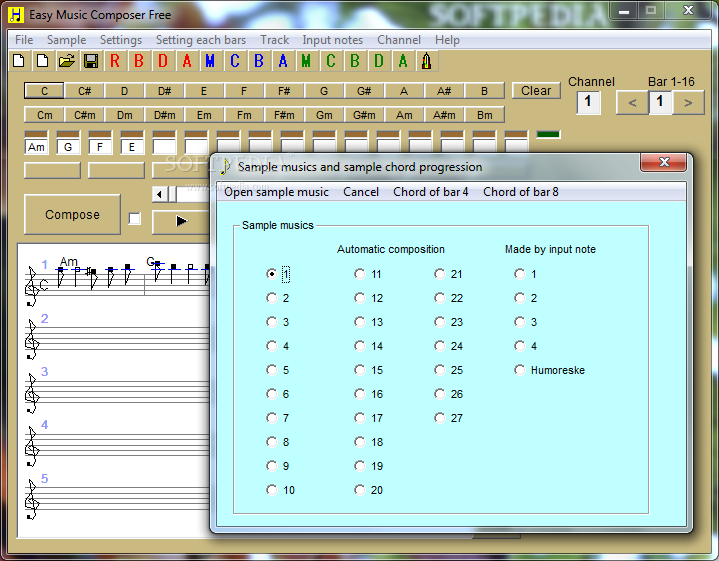Click the blue B toolbar icon
Screen dimensions: 719x561
[259, 61]
